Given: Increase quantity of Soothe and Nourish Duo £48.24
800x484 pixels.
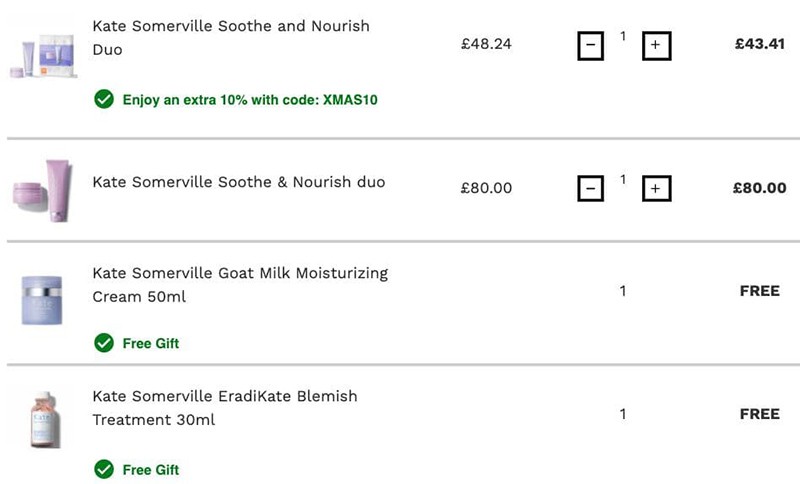Looking at the screenshot, I should (656, 46).
